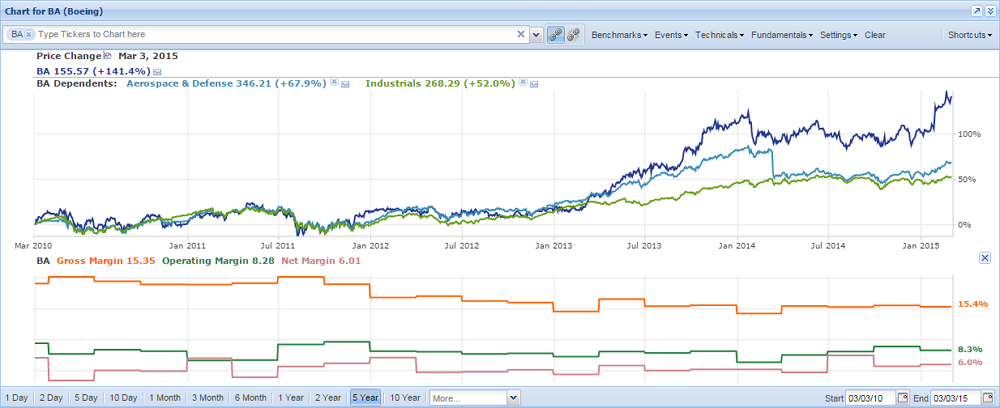This screenshot has height=408, width=1000.
Task: Click BA 155.57 (+141.4%) legend
Action: tap(93, 71)
